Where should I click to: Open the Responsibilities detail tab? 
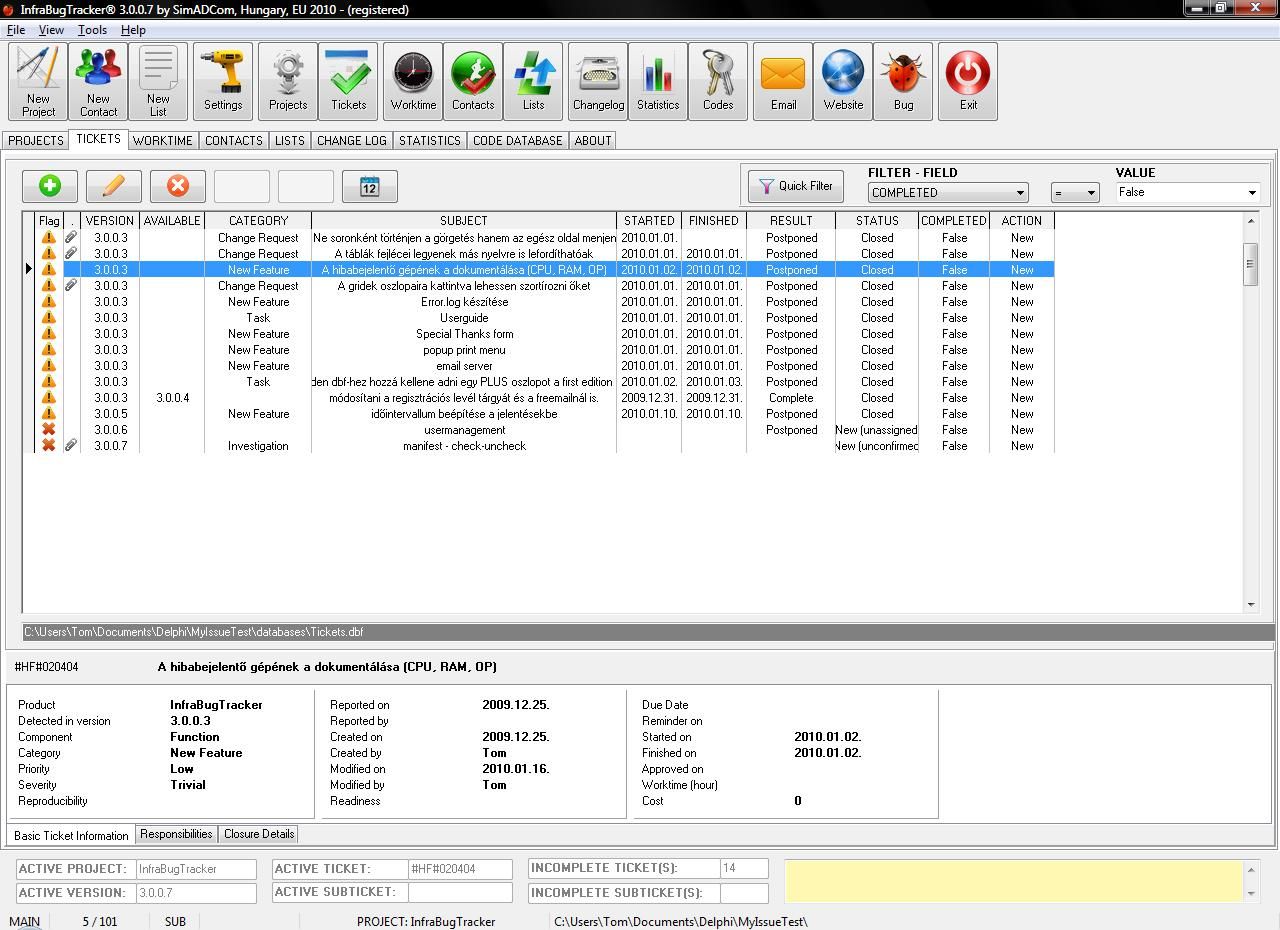[176, 834]
